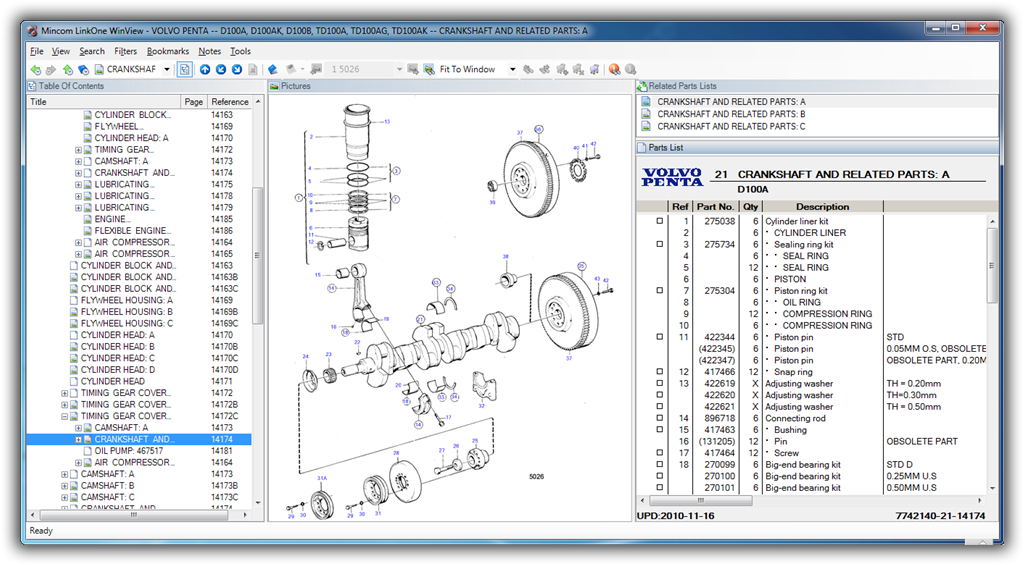Open the Notes menu
This screenshot has width=1024, height=565.
210,51
